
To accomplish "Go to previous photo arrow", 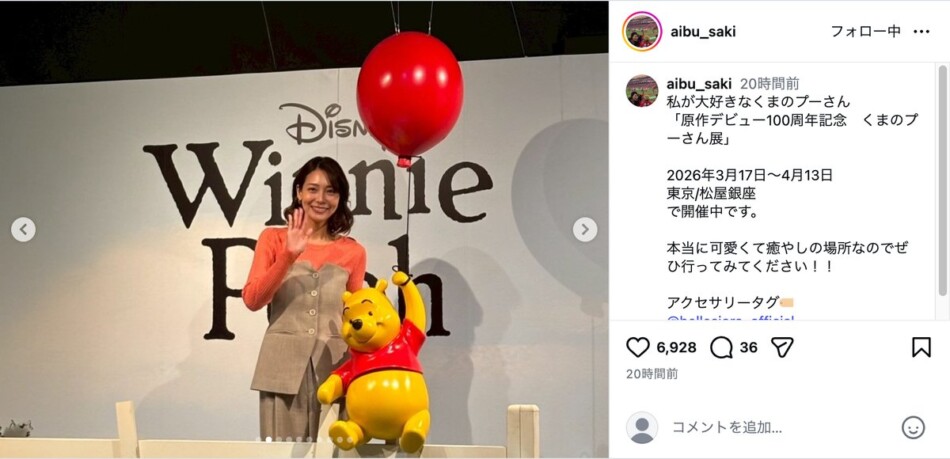I will pyautogui.click(x=23, y=230).
